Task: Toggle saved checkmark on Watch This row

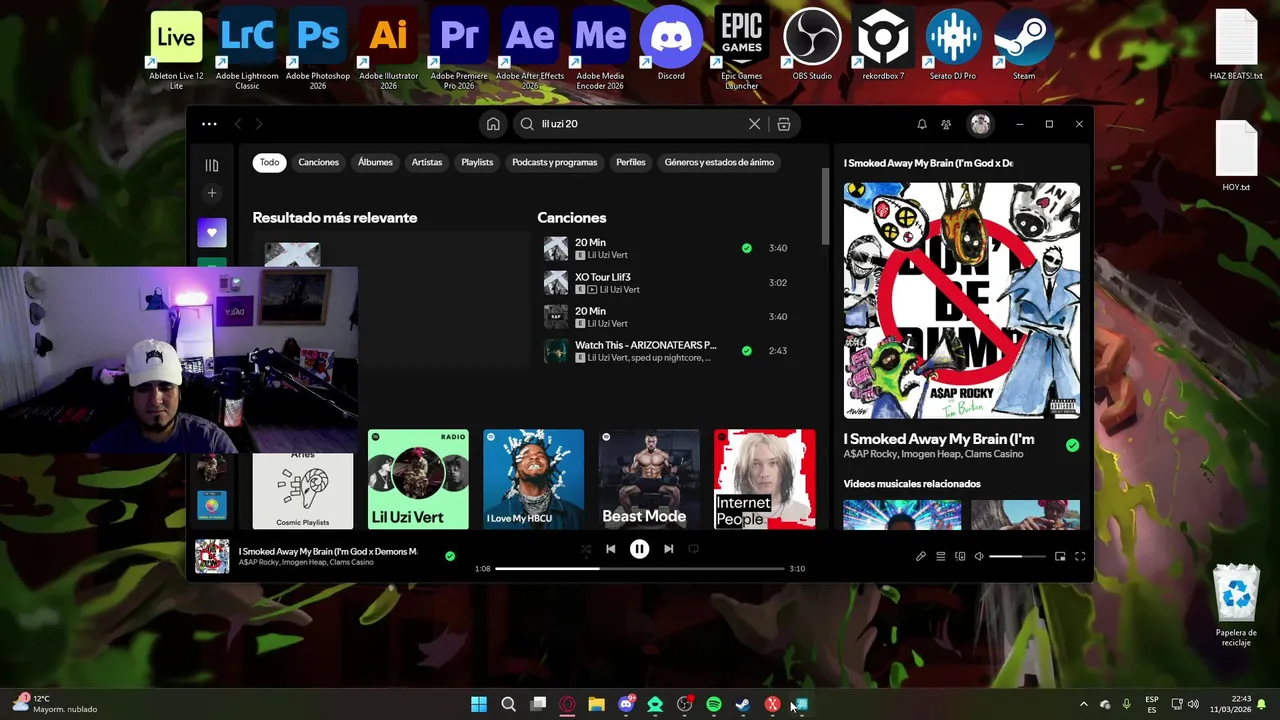Action: click(746, 351)
